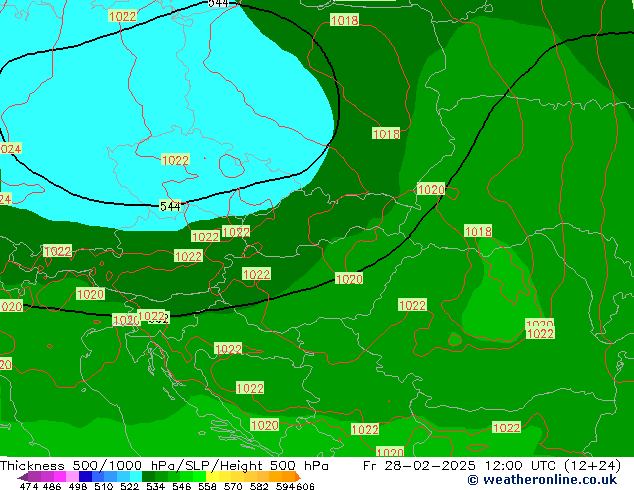The width and height of the screenshot is (634, 490).
Task: Click the chart title 'Thickness 500/1000 hPa/SLP/Height 500 hPa'
Action: [164, 465]
